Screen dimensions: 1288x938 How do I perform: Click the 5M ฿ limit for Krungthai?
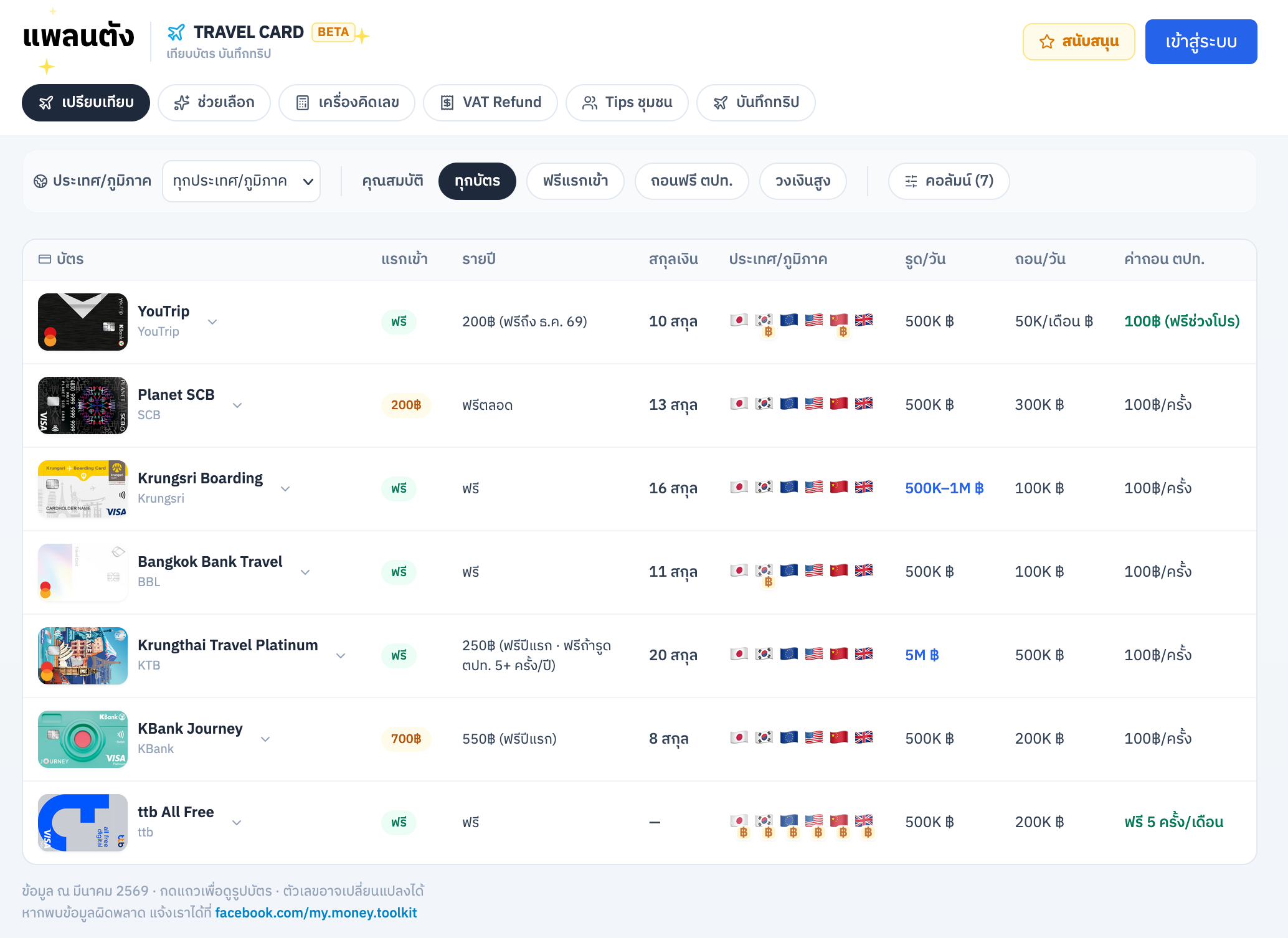(x=922, y=655)
